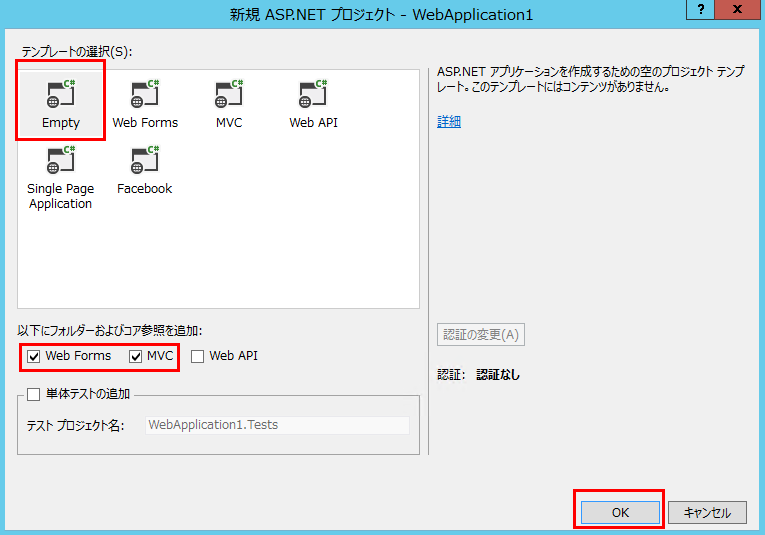Close the new ASP.NET project dialog

pyautogui.click(x=737, y=10)
